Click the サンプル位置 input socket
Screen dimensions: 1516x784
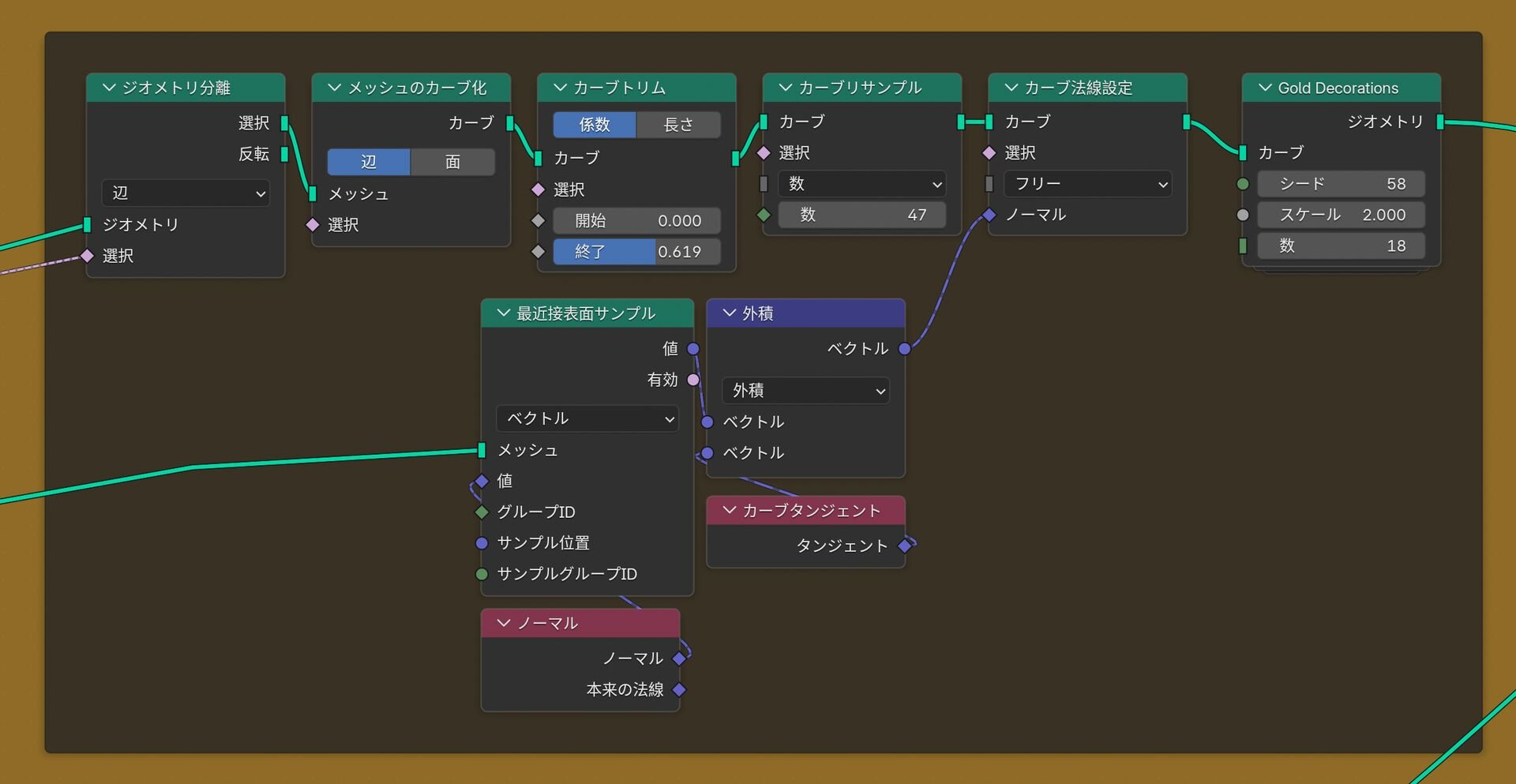coord(482,543)
